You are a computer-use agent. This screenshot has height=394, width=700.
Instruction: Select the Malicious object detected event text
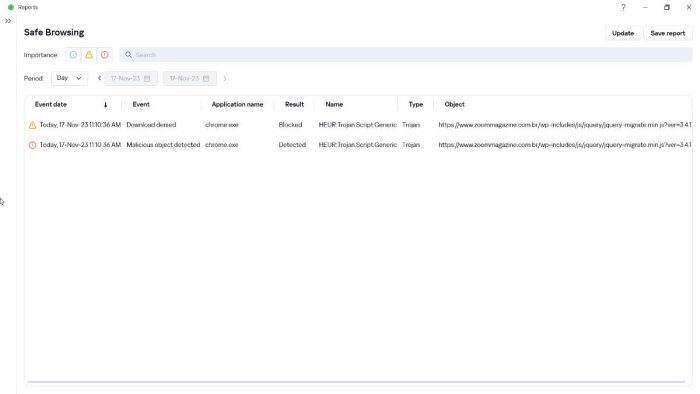(163, 145)
